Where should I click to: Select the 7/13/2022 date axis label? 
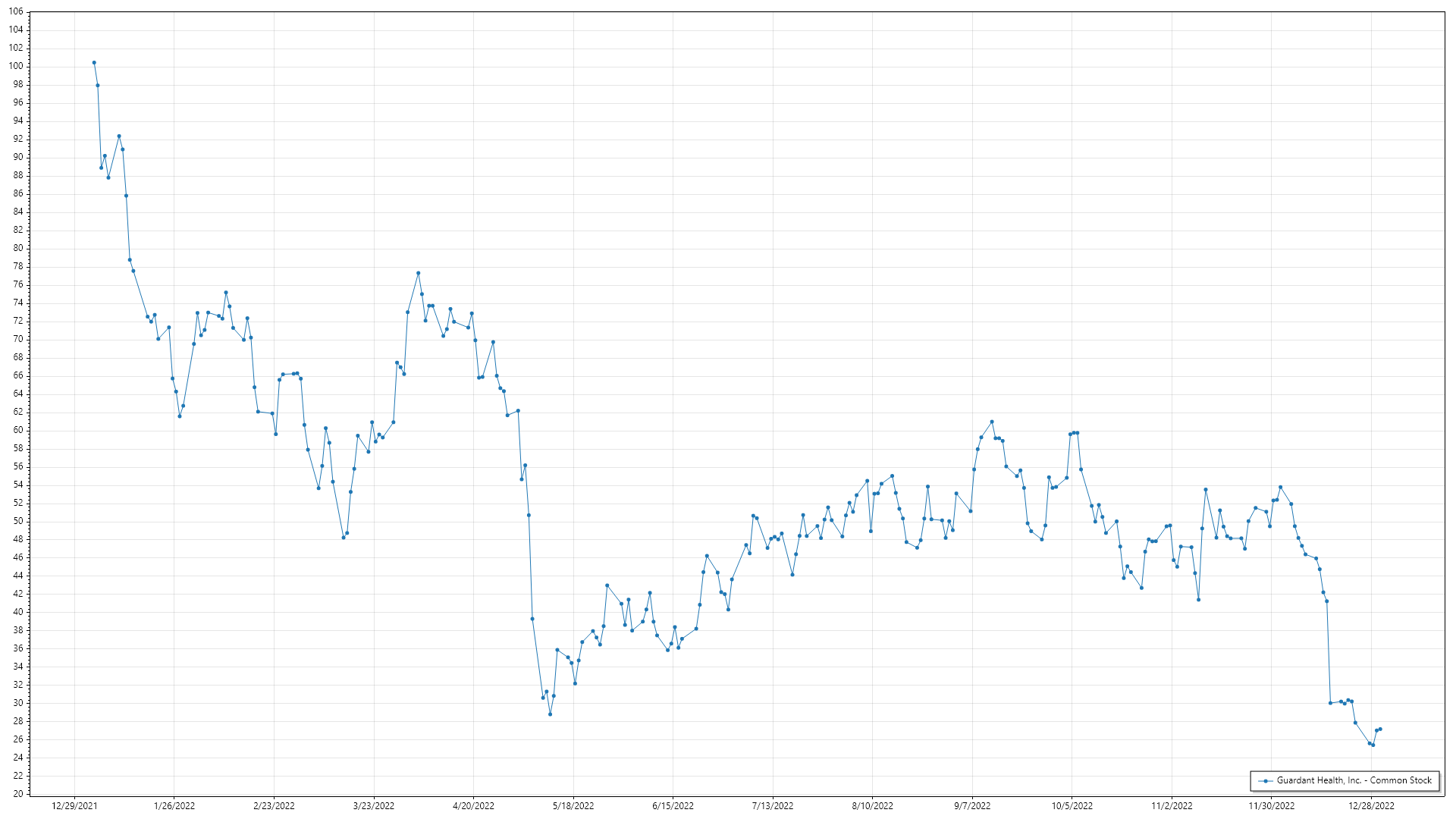[773, 806]
